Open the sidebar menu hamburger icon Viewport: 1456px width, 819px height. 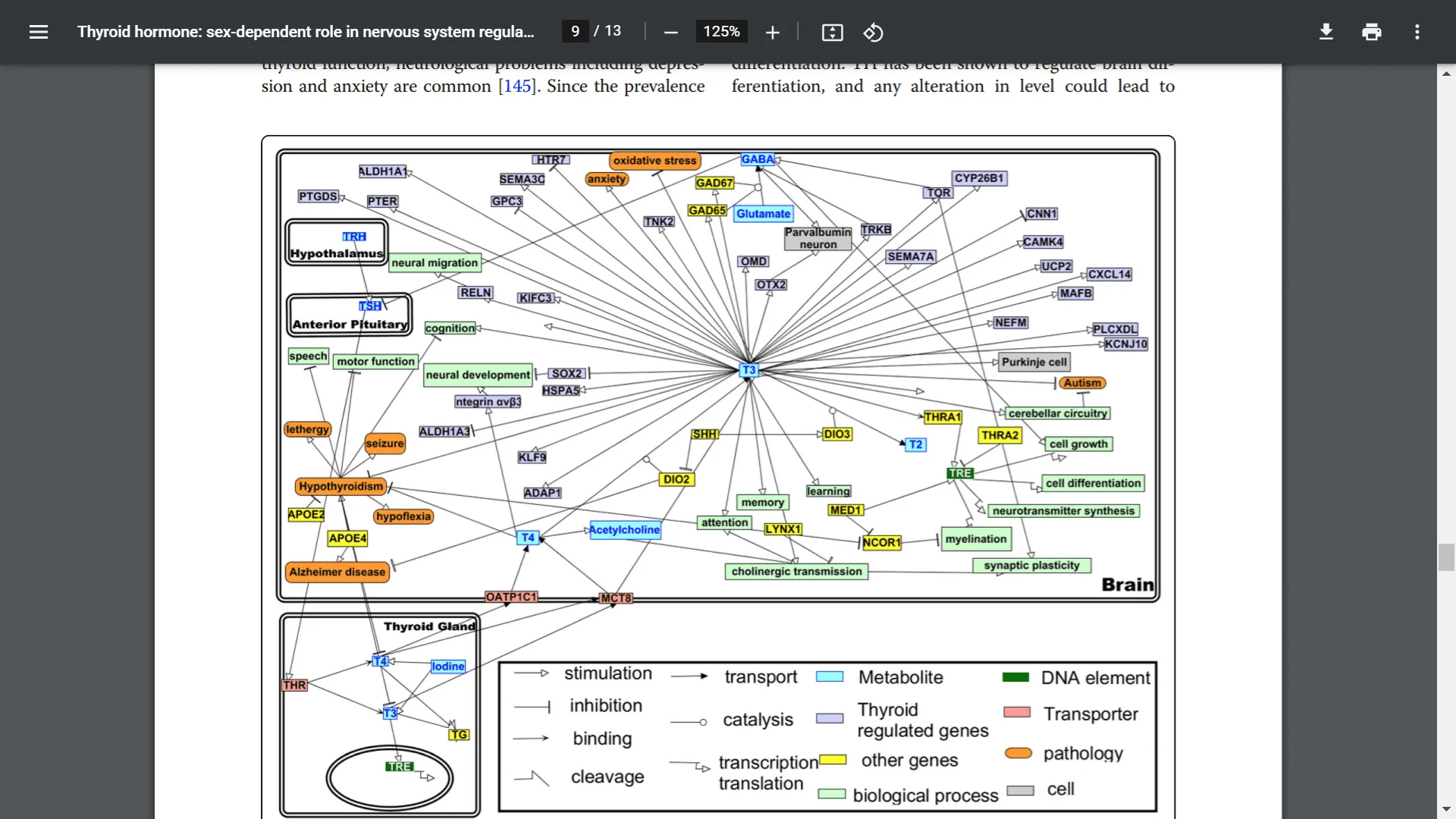39,32
